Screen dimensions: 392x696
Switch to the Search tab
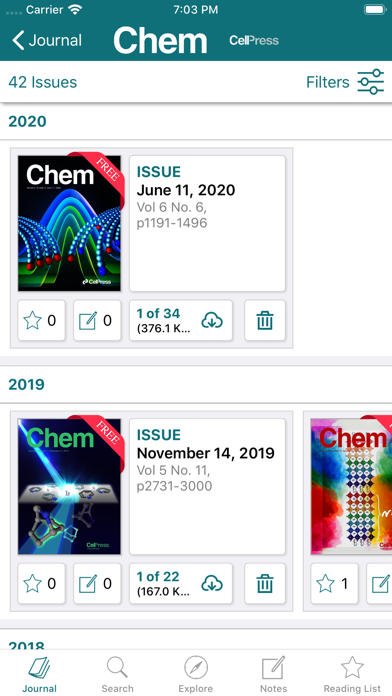coord(117,675)
